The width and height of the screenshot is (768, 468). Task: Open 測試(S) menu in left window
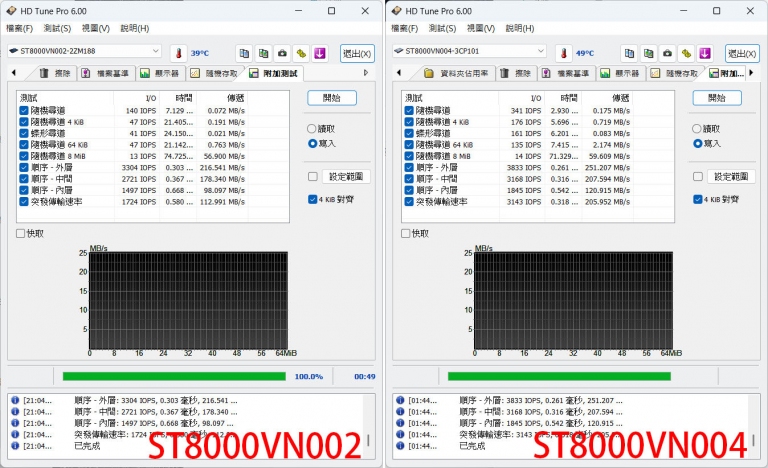tap(57, 28)
